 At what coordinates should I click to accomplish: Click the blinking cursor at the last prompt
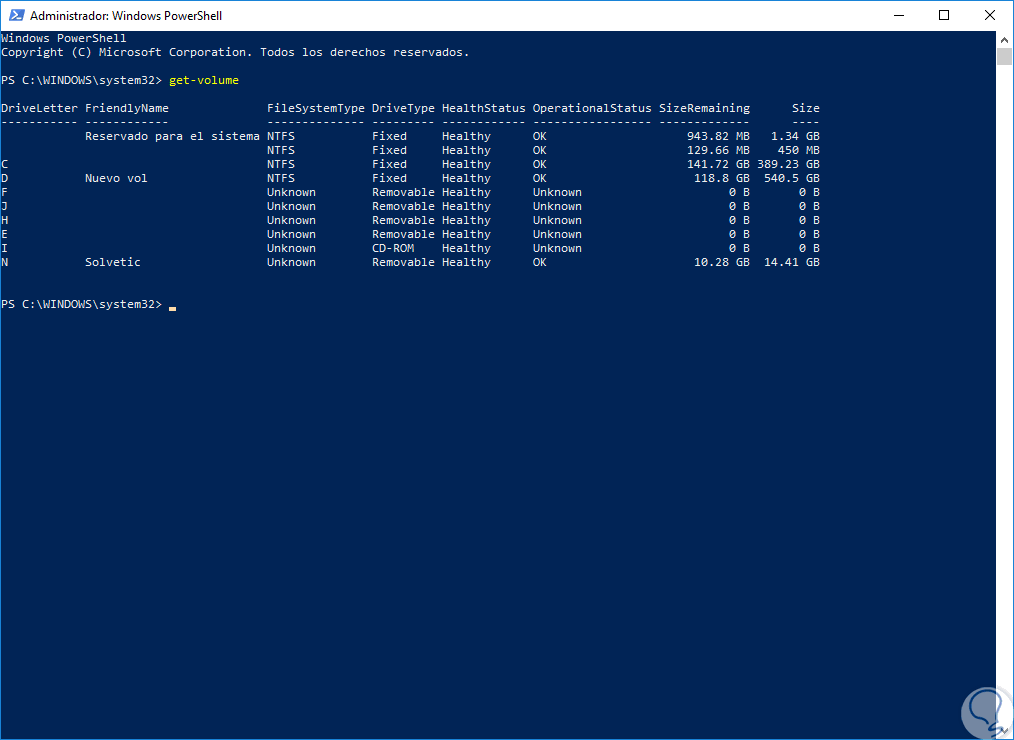[173, 306]
